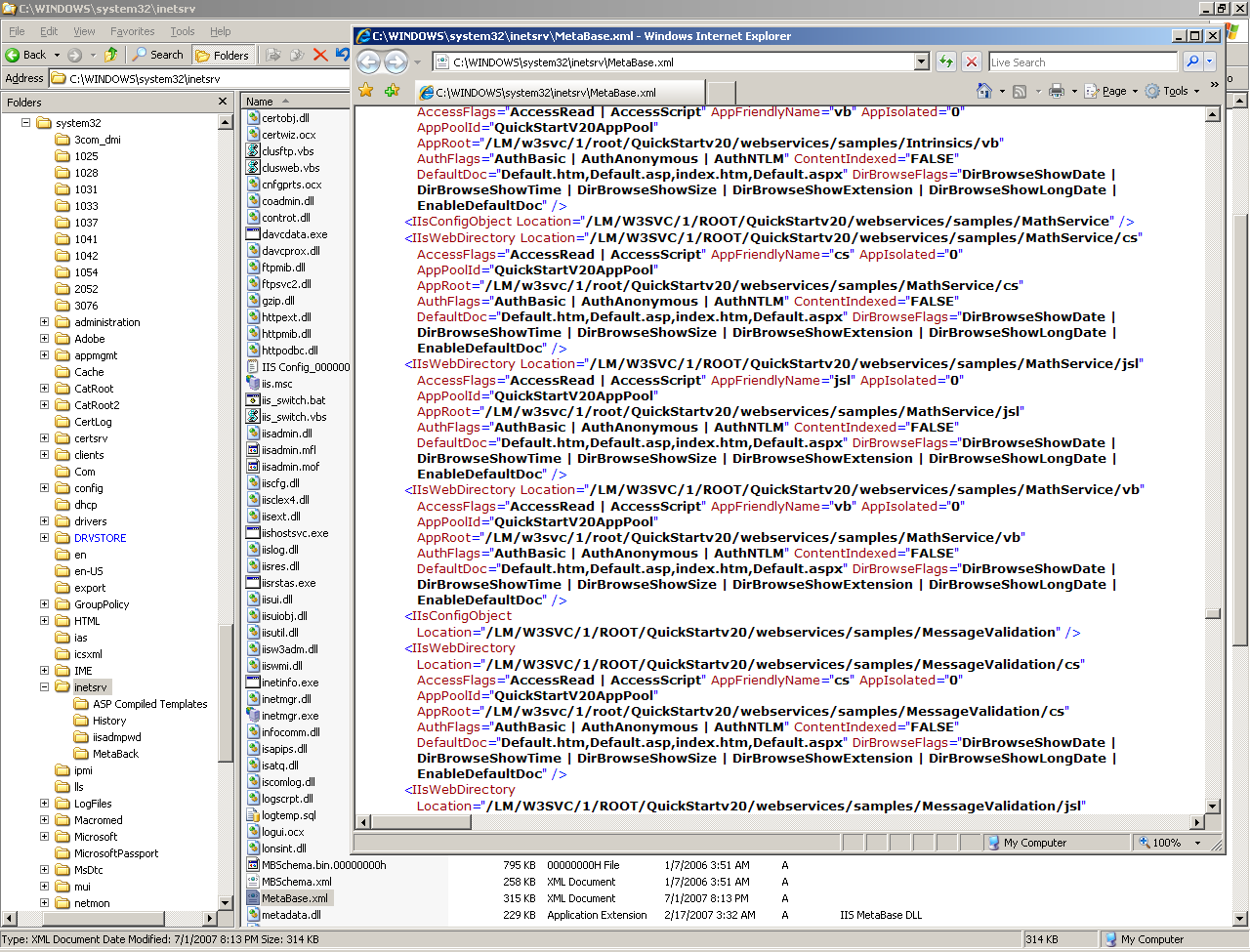The image size is (1250, 952).
Task: Select the History folder in tree
Action: [109, 721]
